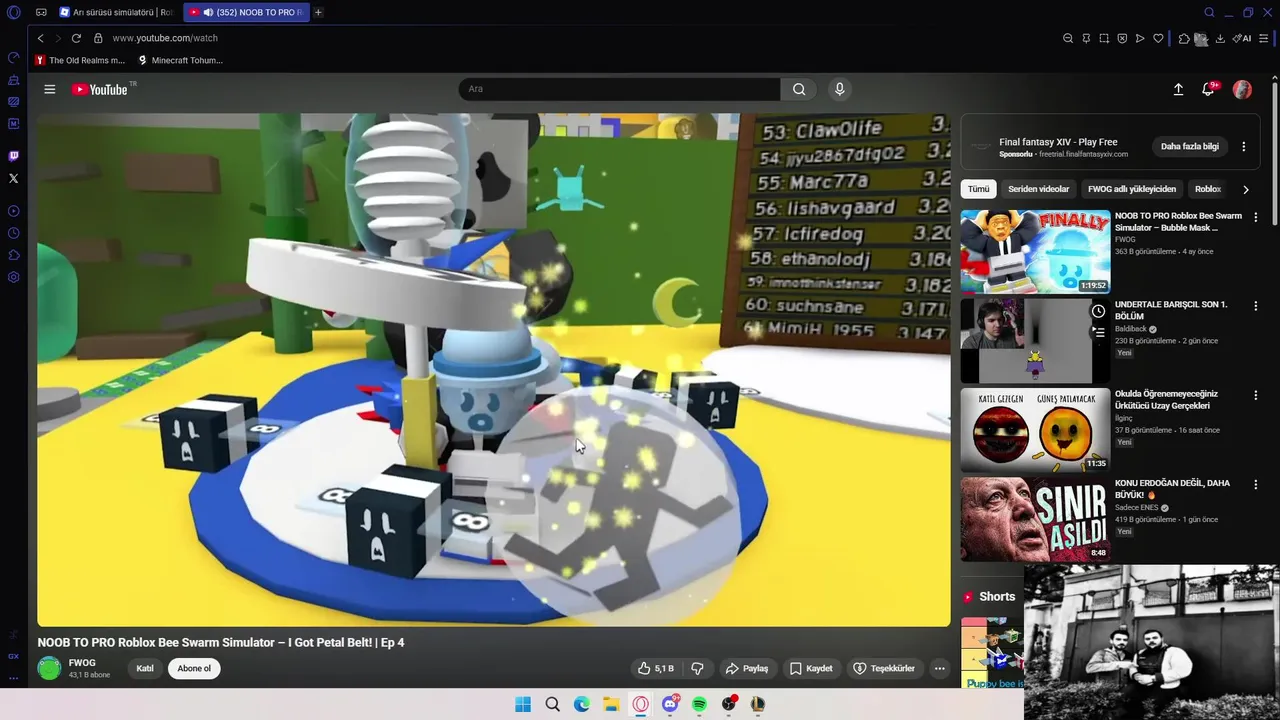Open History clock icon in sidebar
Image resolution: width=1280 pixels, height=720 pixels.
tap(14, 233)
